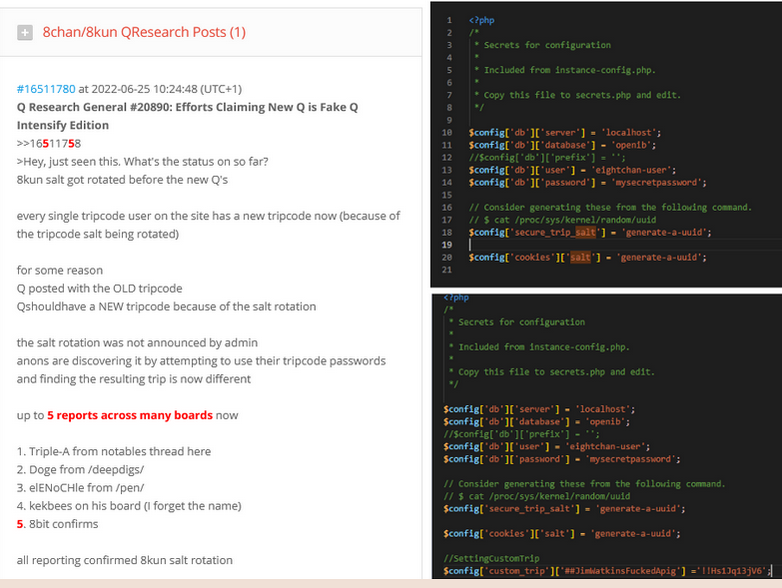Click db server 'localhost' line in bottom editor

click(539, 409)
